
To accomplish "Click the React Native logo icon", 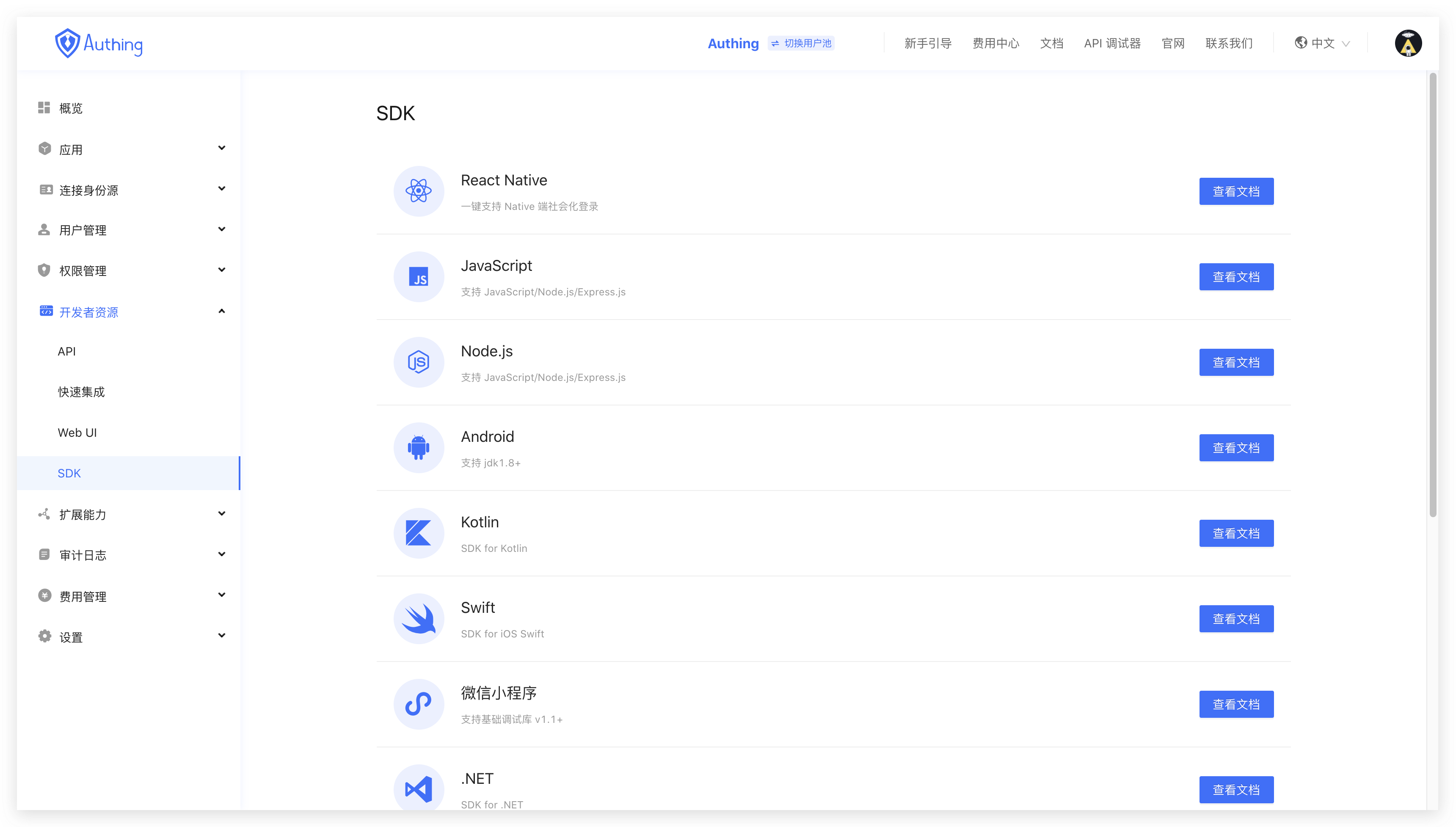I will click(x=419, y=191).
